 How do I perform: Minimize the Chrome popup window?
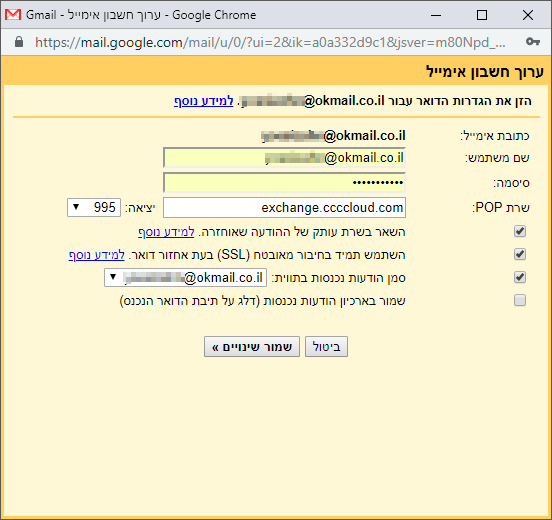click(x=436, y=15)
